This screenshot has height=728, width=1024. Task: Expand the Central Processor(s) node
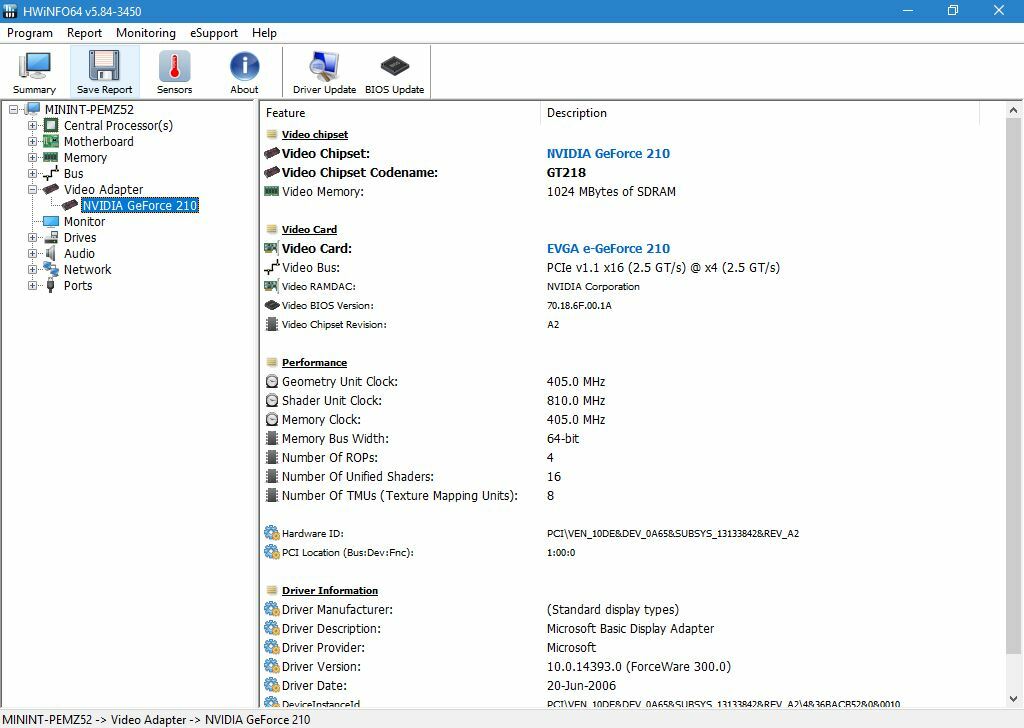(x=33, y=126)
